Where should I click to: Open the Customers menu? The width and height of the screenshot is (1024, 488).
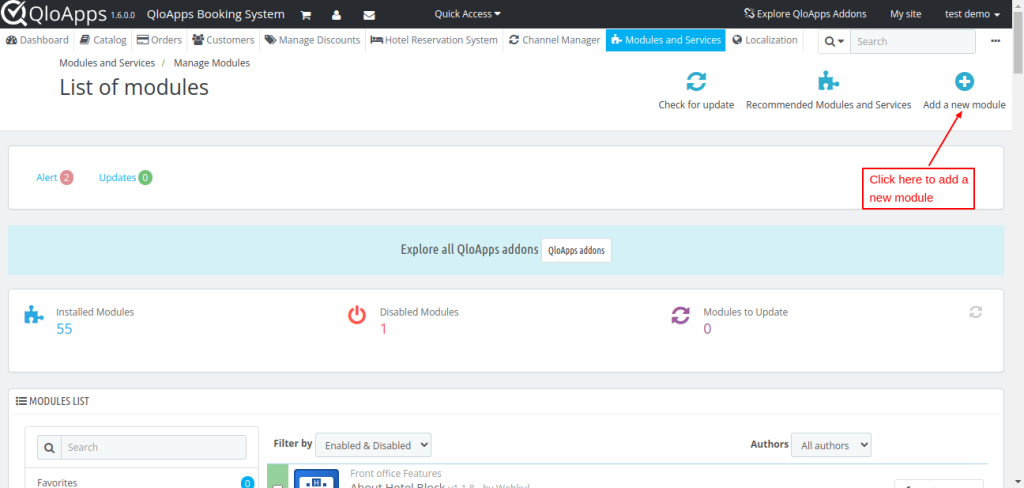click(223, 40)
